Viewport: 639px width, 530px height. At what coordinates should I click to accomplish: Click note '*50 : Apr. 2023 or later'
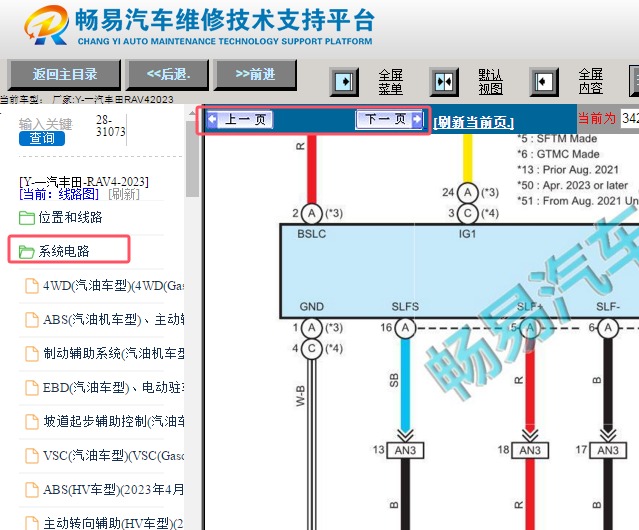click(x=573, y=186)
